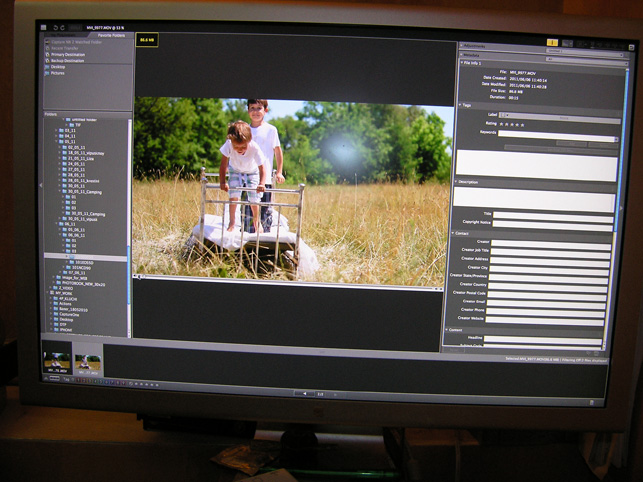Click the Creator input field
The height and width of the screenshot is (482, 643).
click(551, 245)
